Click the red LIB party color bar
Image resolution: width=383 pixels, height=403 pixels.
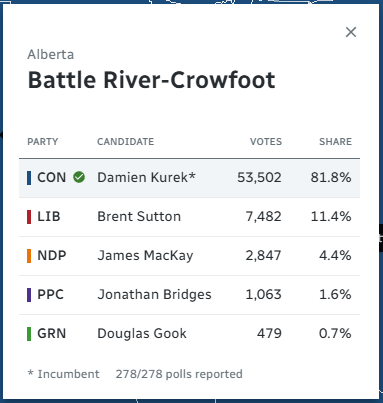[29, 217]
